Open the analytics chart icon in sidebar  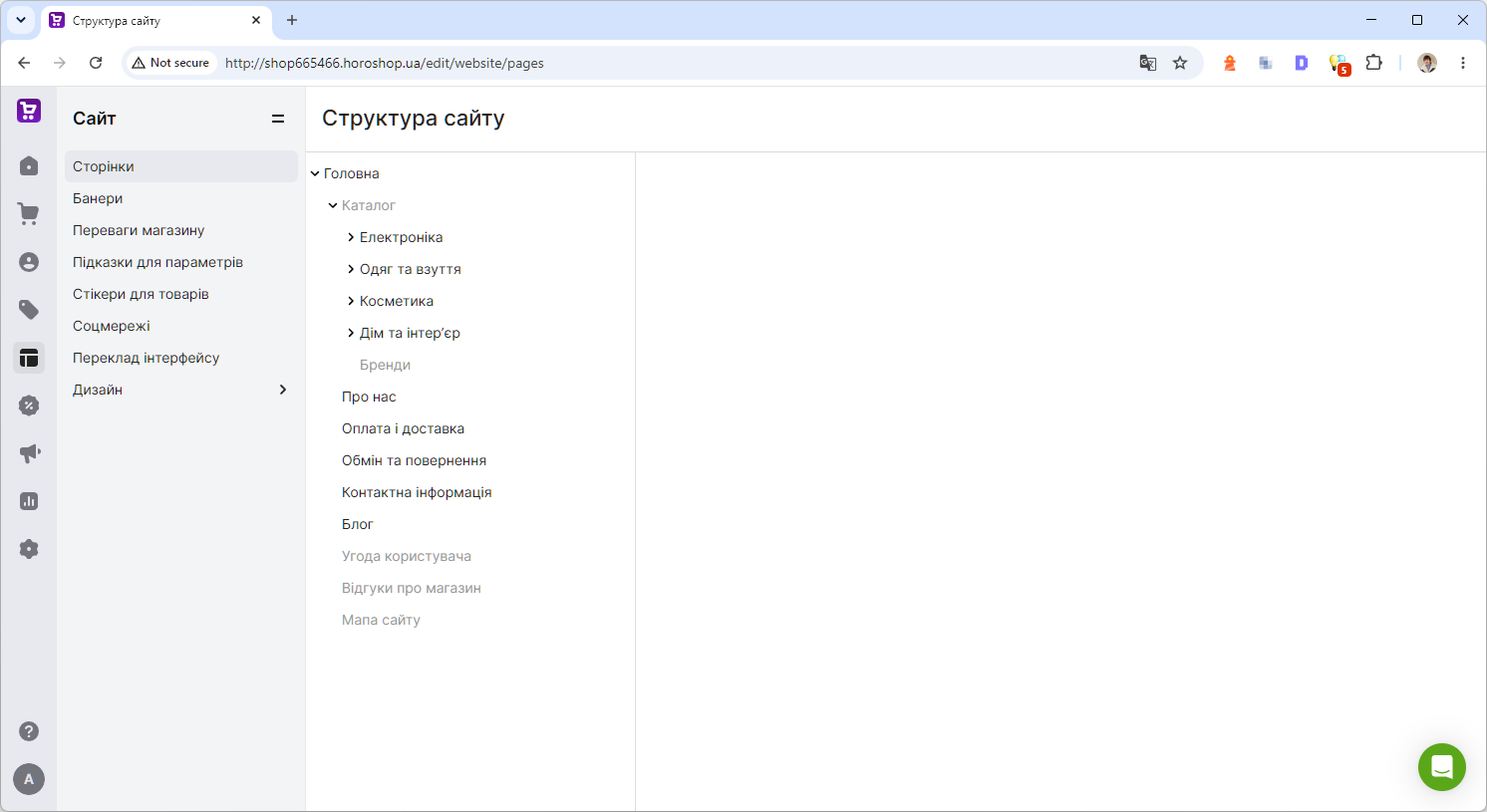pos(29,501)
